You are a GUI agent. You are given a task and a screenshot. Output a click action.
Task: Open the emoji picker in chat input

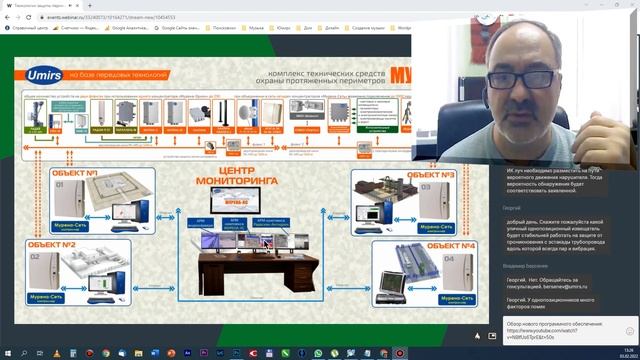click(x=630, y=331)
